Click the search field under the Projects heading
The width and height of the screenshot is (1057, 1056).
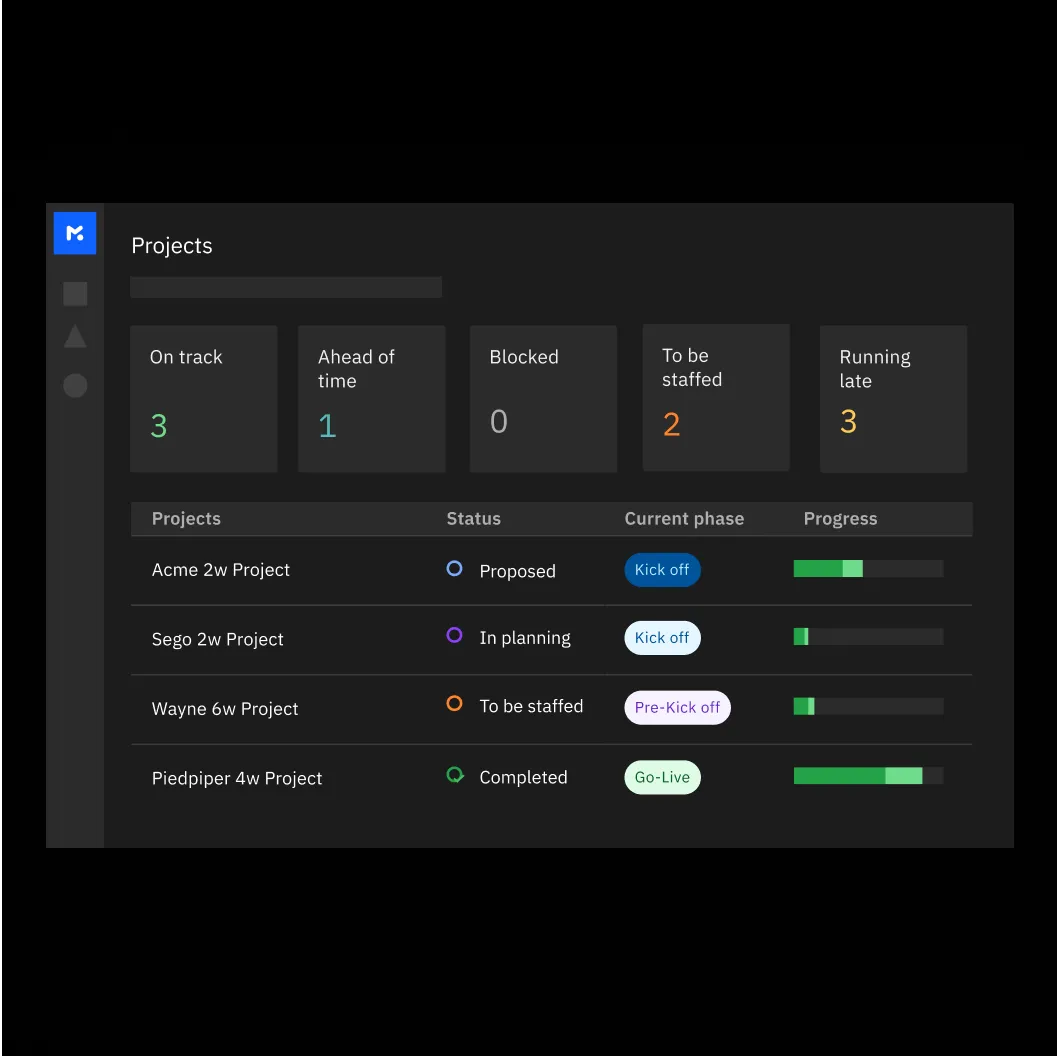[285, 286]
